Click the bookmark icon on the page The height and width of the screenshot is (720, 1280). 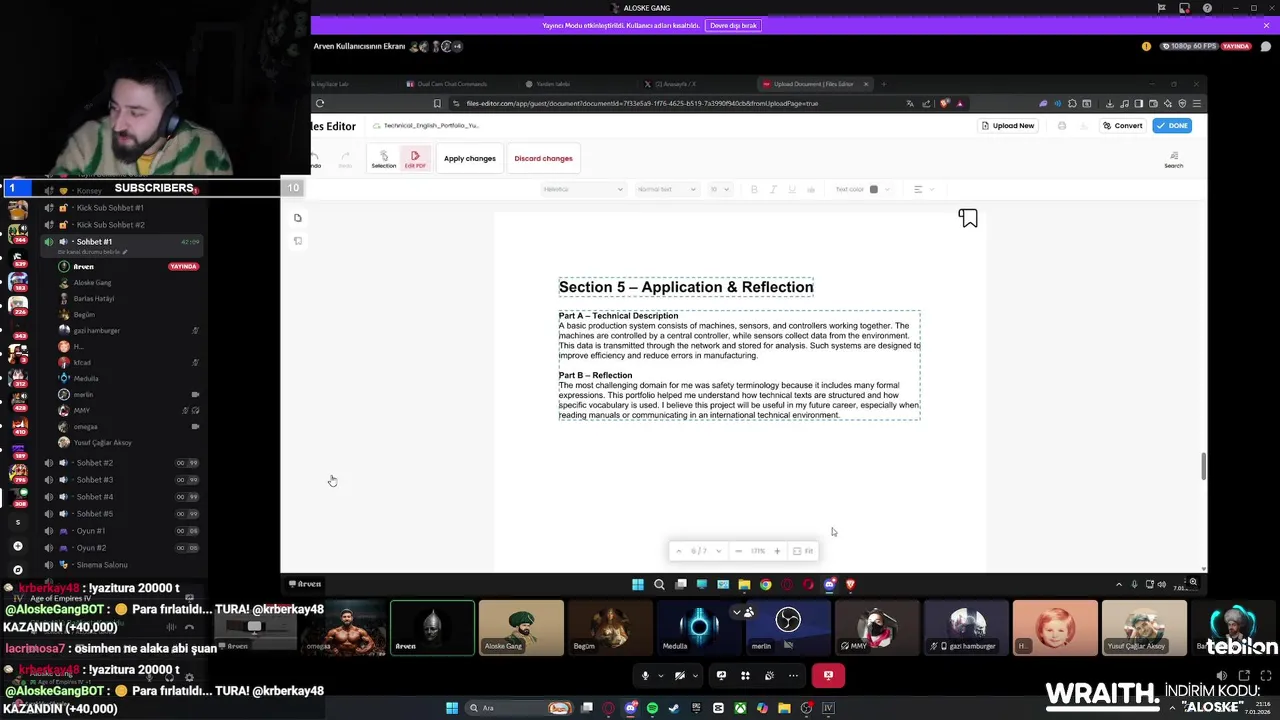[x=968, y=218]
